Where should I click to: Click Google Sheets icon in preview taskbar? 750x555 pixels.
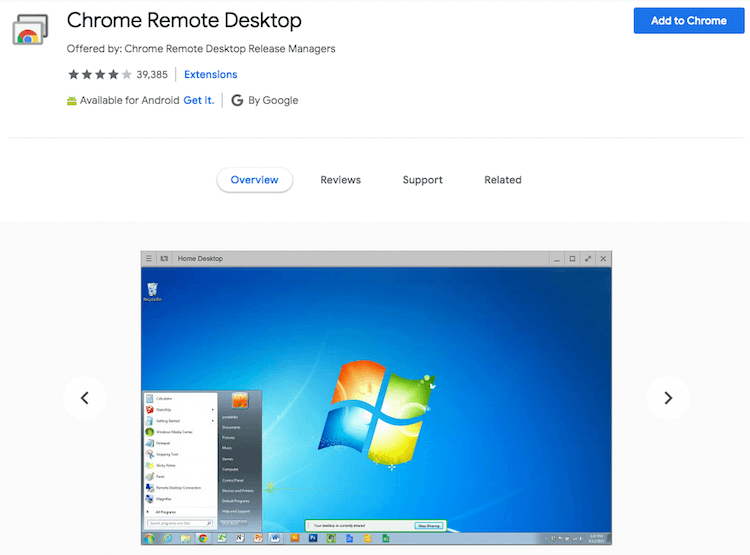point(386,539)
